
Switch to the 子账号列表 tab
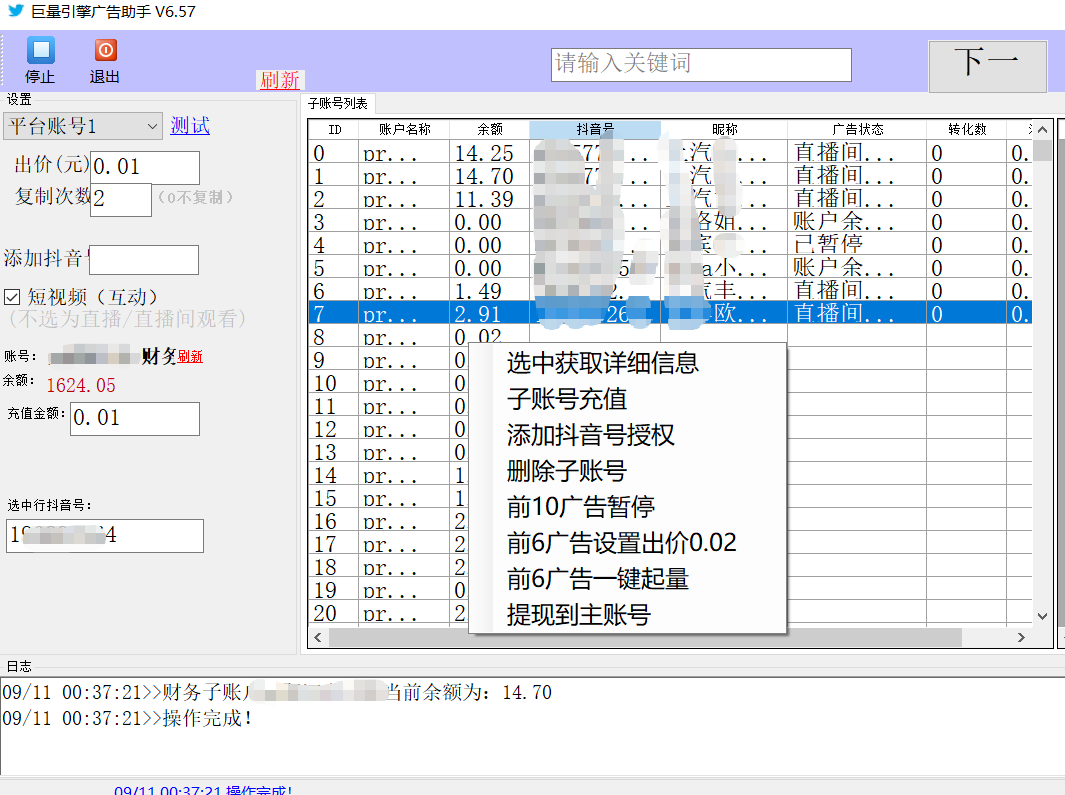point(337,103)
